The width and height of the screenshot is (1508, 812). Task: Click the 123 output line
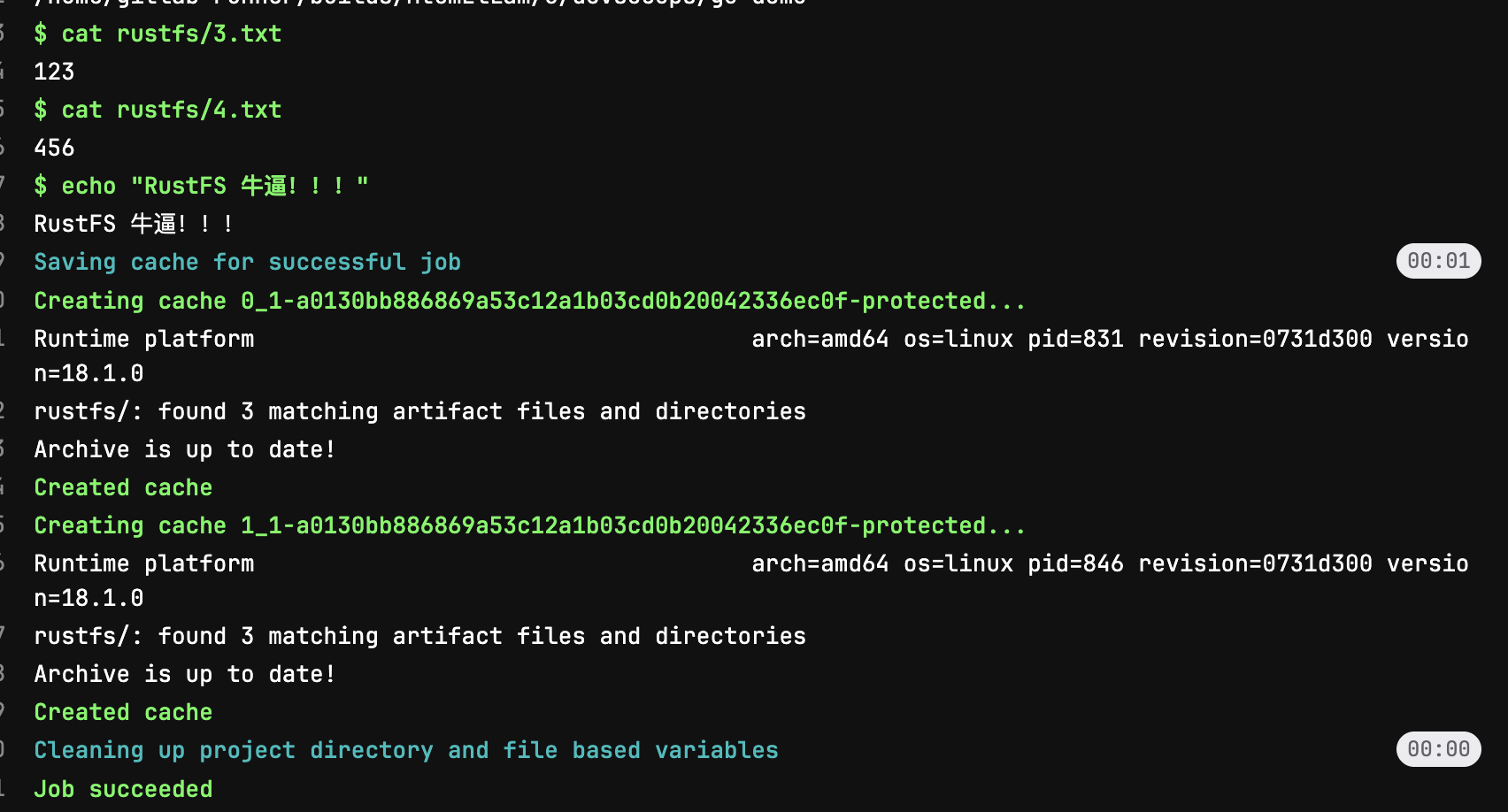coord(54,72)
